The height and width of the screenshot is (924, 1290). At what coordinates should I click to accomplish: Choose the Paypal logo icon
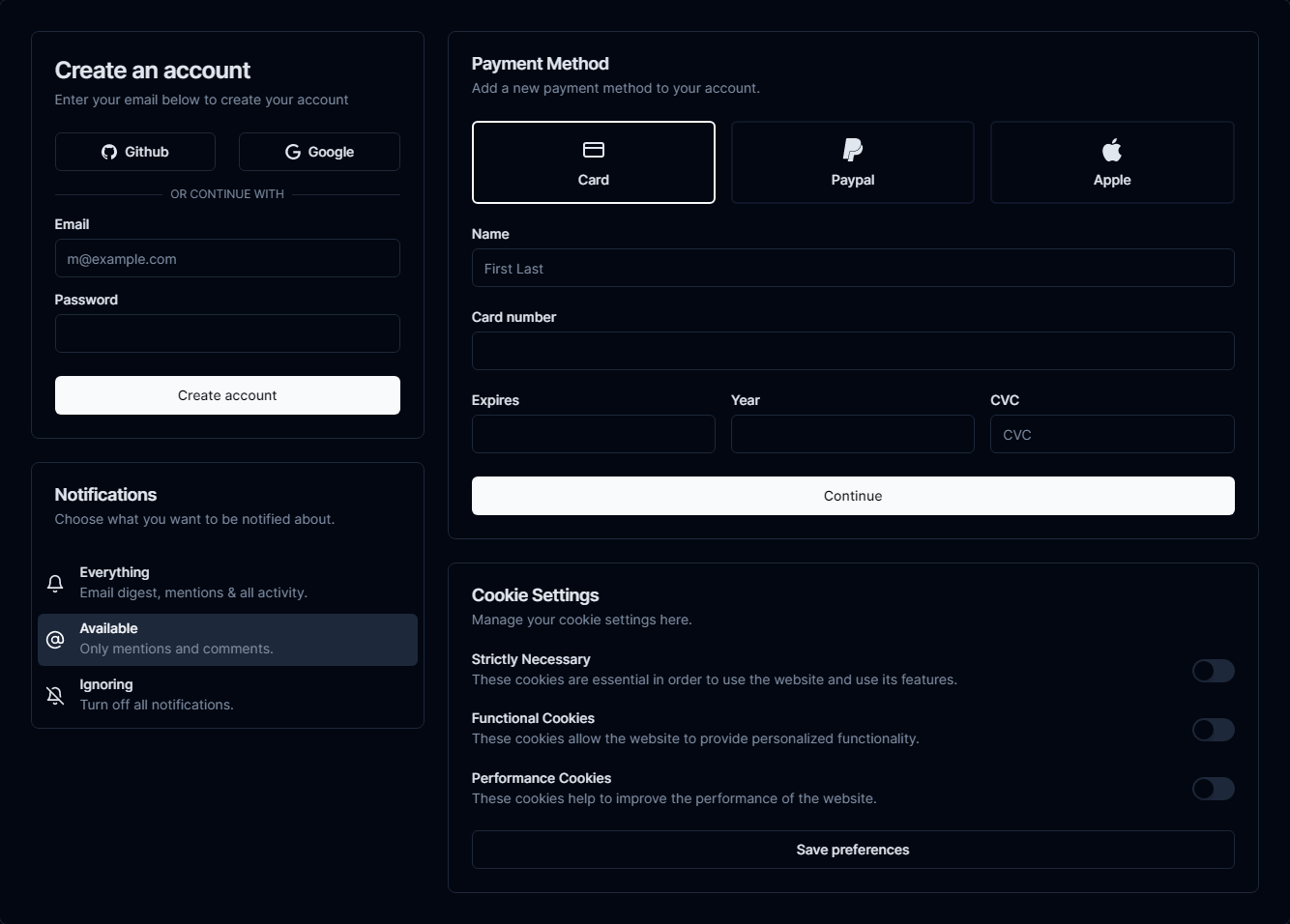tap(853, 150)
